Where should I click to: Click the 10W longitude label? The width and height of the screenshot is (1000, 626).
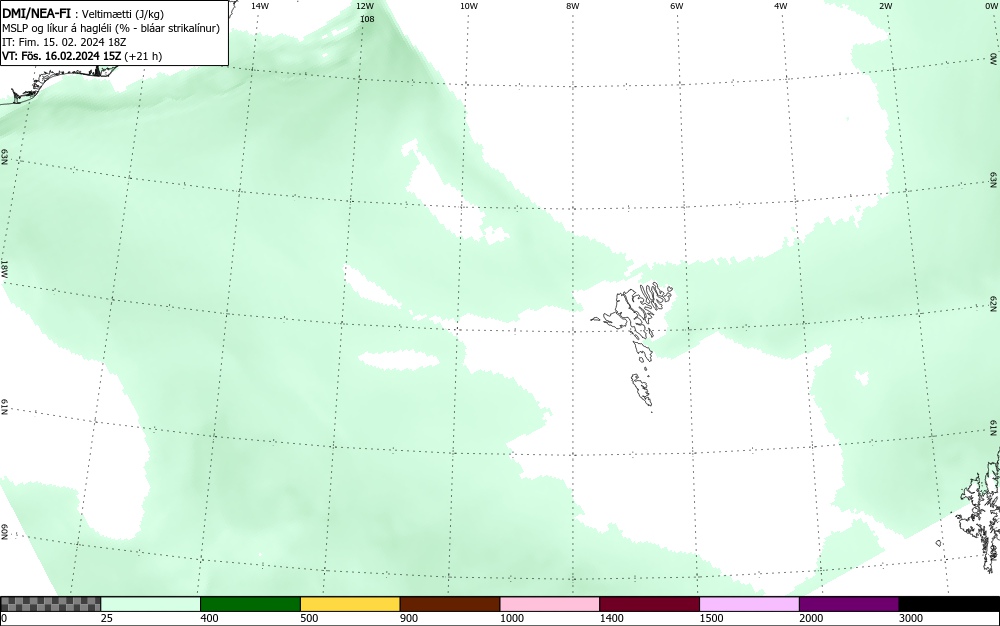(469, 6)
